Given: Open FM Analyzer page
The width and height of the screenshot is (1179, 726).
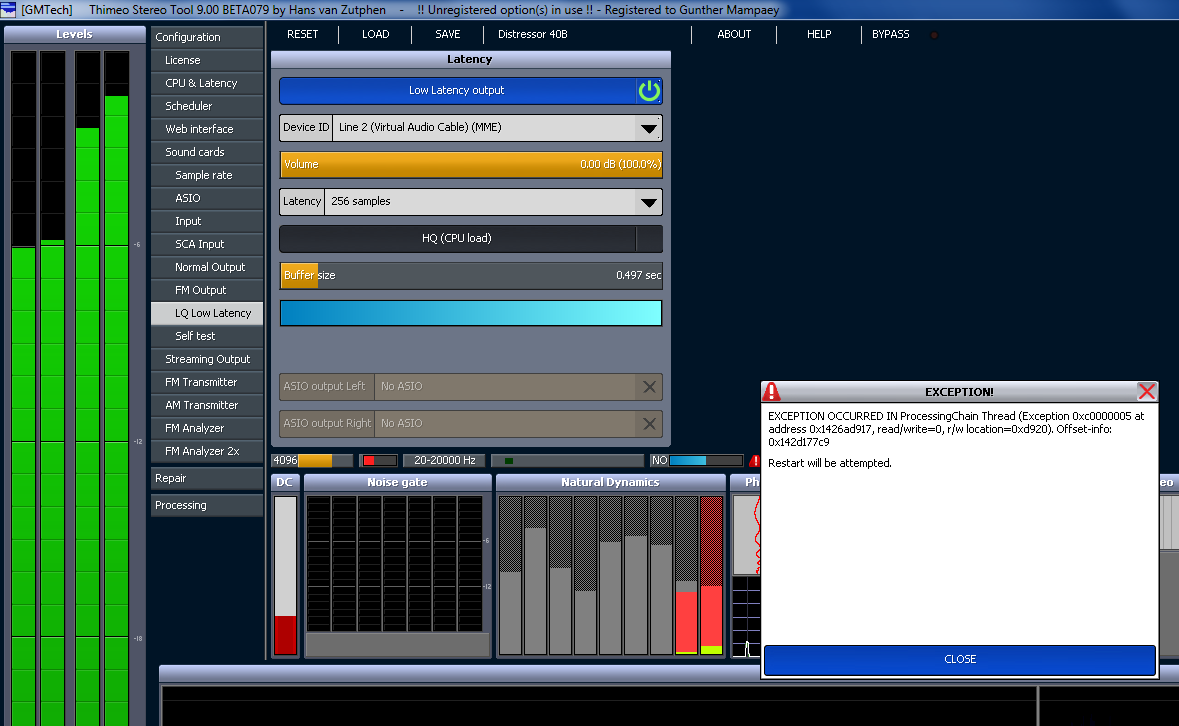Looking at the screenshot, I should (x=207, y=428).
